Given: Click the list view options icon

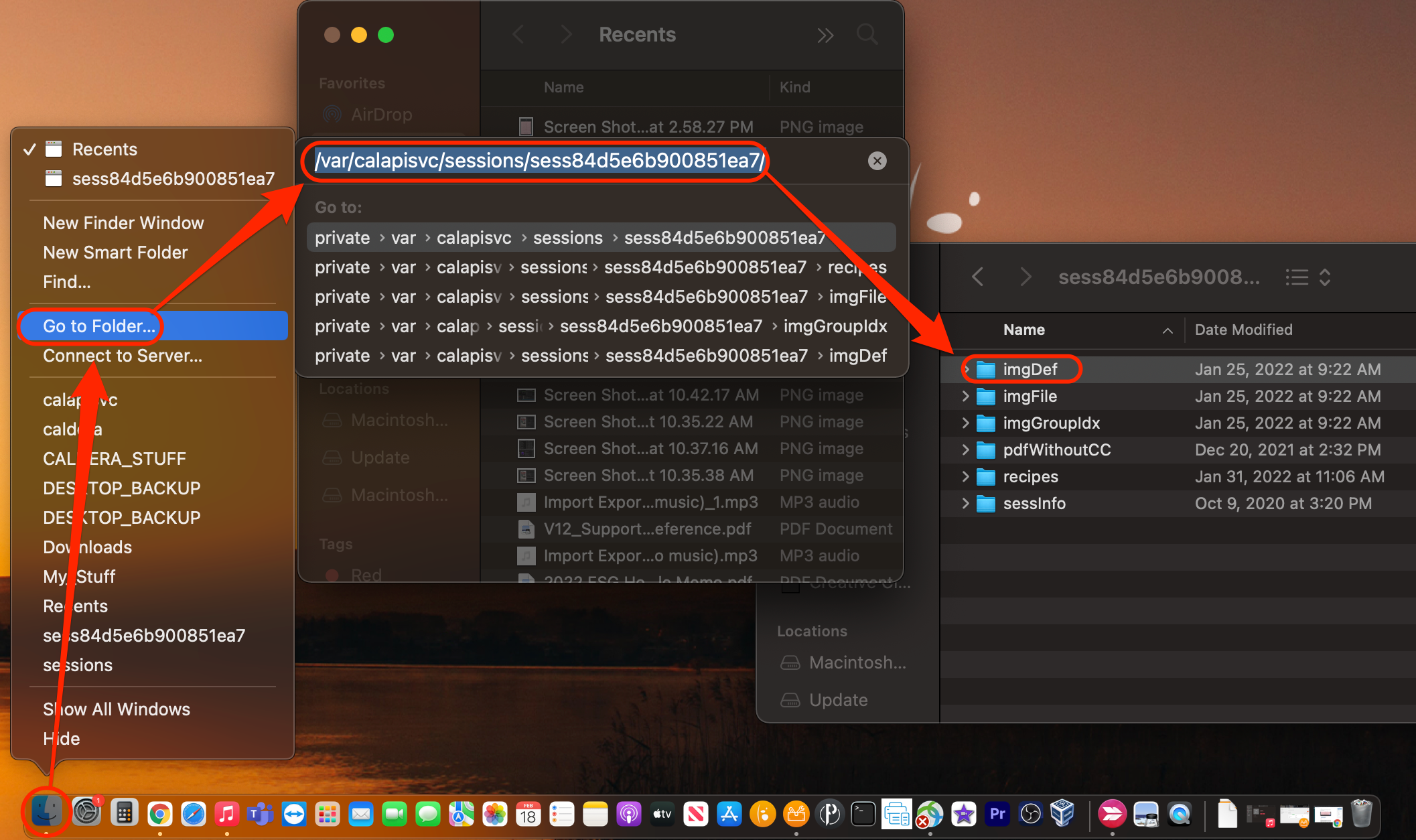Looking at the screenshot, I should pyautogui.click(x=1297, y=277).
